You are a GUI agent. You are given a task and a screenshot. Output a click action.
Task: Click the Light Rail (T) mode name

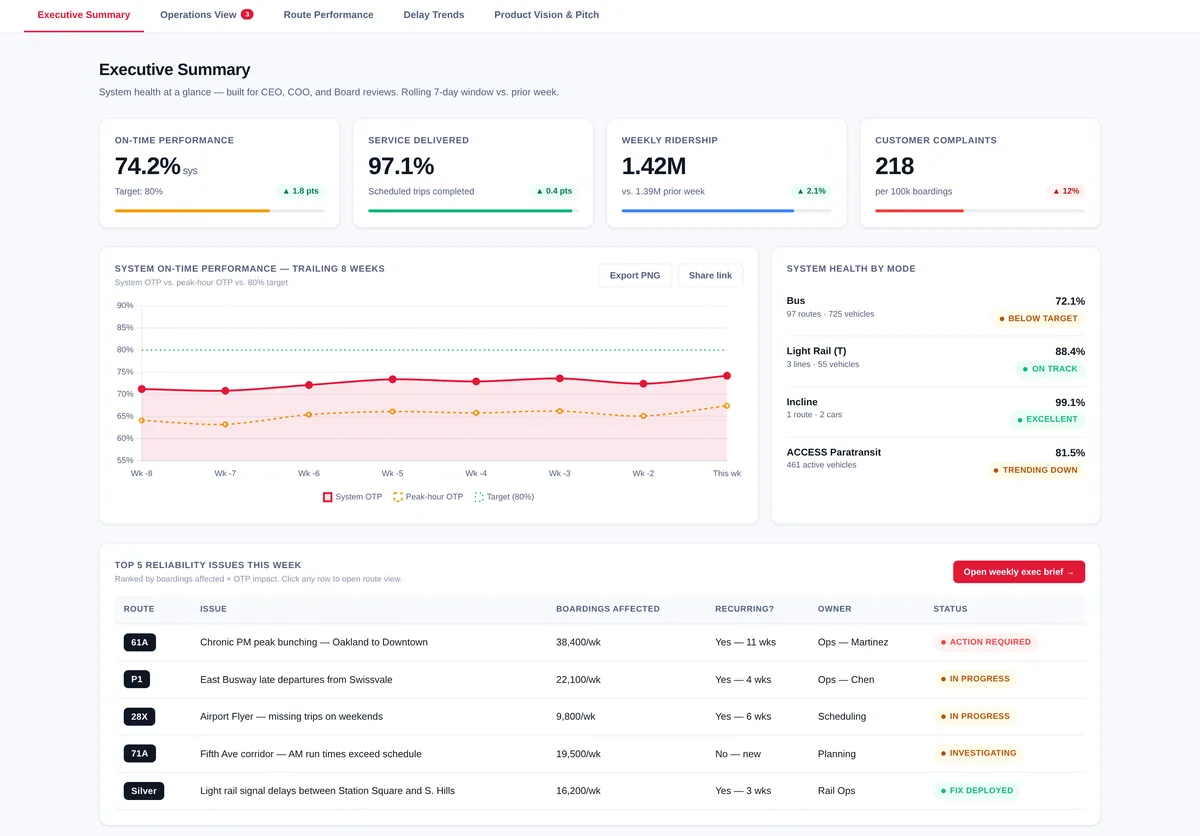tap(816, 351)
